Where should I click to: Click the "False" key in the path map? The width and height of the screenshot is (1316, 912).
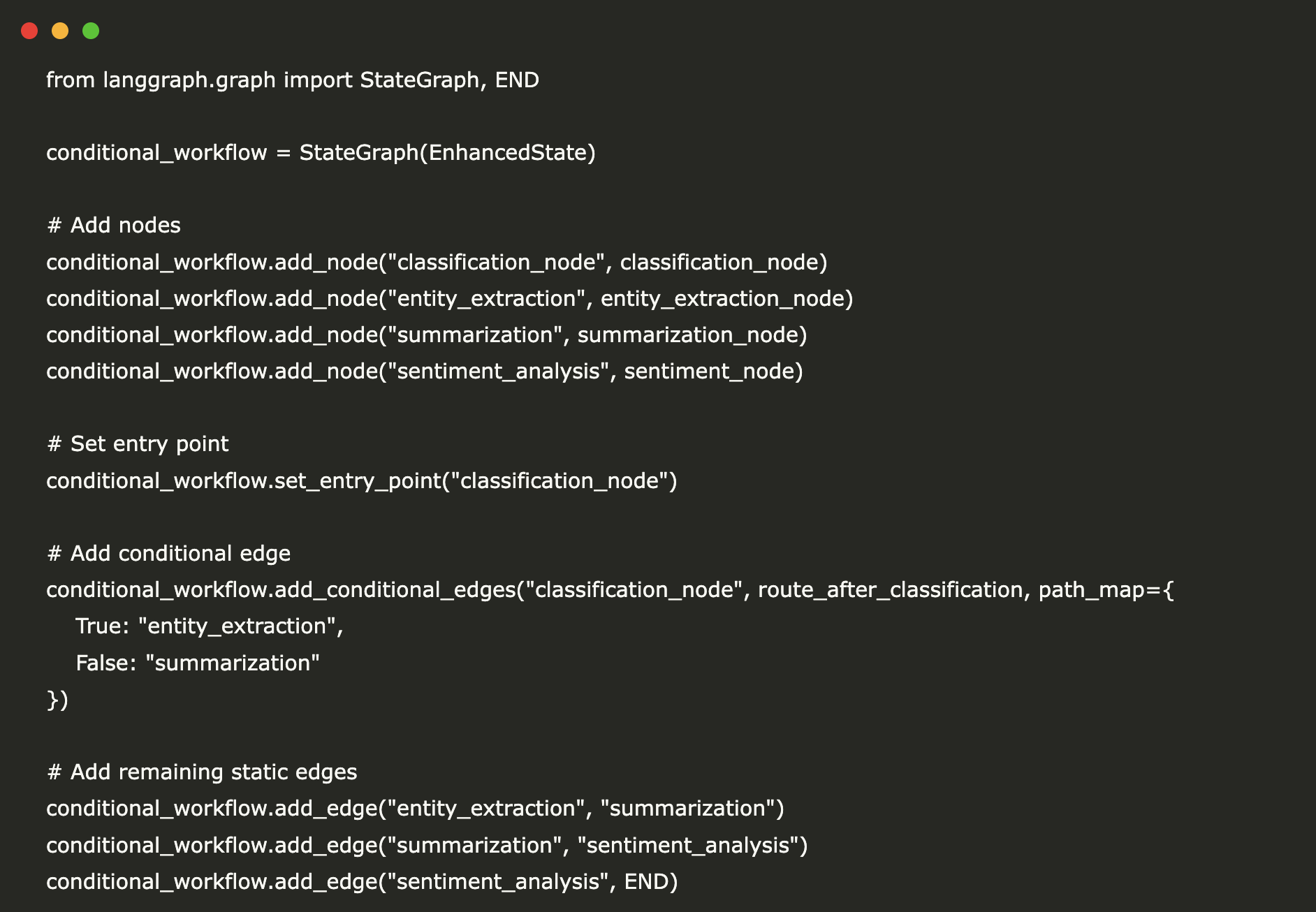tap(102, 663)
